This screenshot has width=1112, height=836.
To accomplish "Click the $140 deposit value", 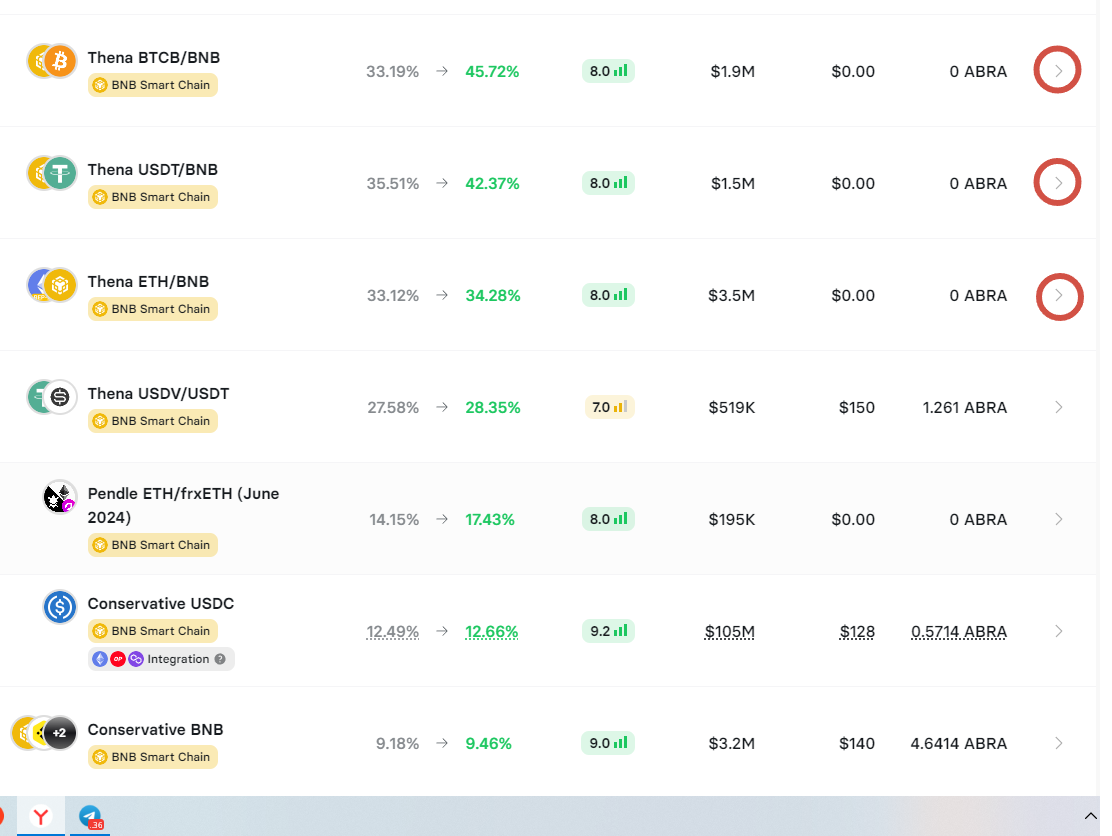I will click(x=857, y=744).
